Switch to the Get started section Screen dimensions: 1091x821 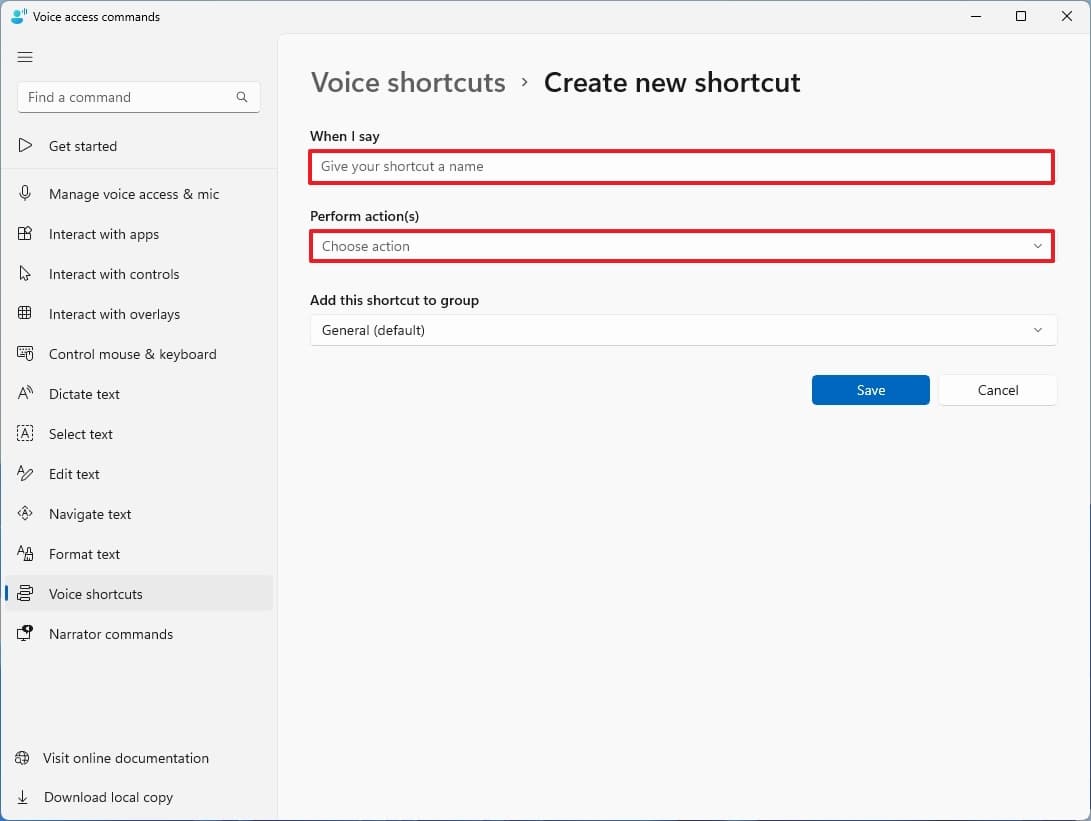(83, 146)
